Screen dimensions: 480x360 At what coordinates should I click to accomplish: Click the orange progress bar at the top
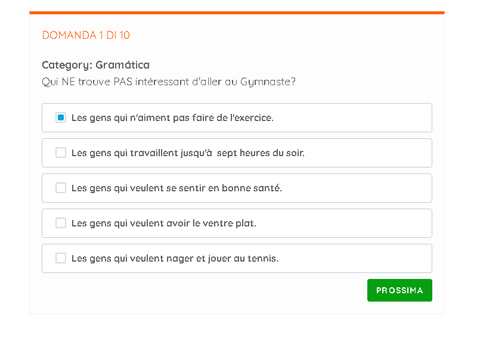point(237,13)
